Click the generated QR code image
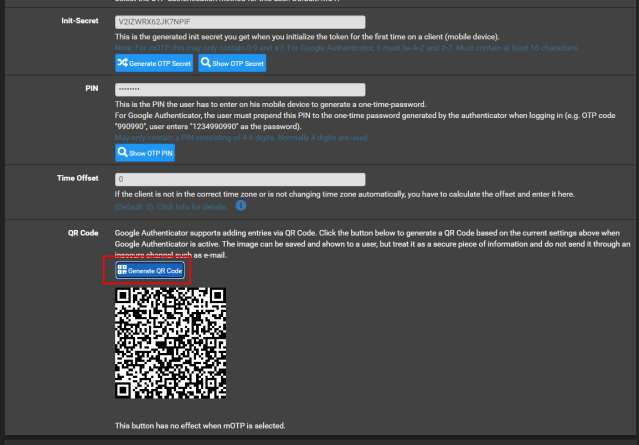This screenshot has width=639, height=445. (170, 343)
